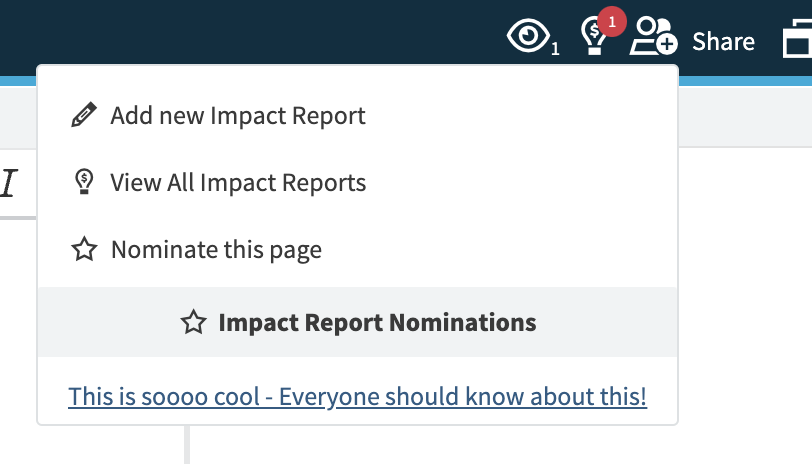Select Add new Impact Report
This screenshot has width=812, height=464.
(238, 116)
